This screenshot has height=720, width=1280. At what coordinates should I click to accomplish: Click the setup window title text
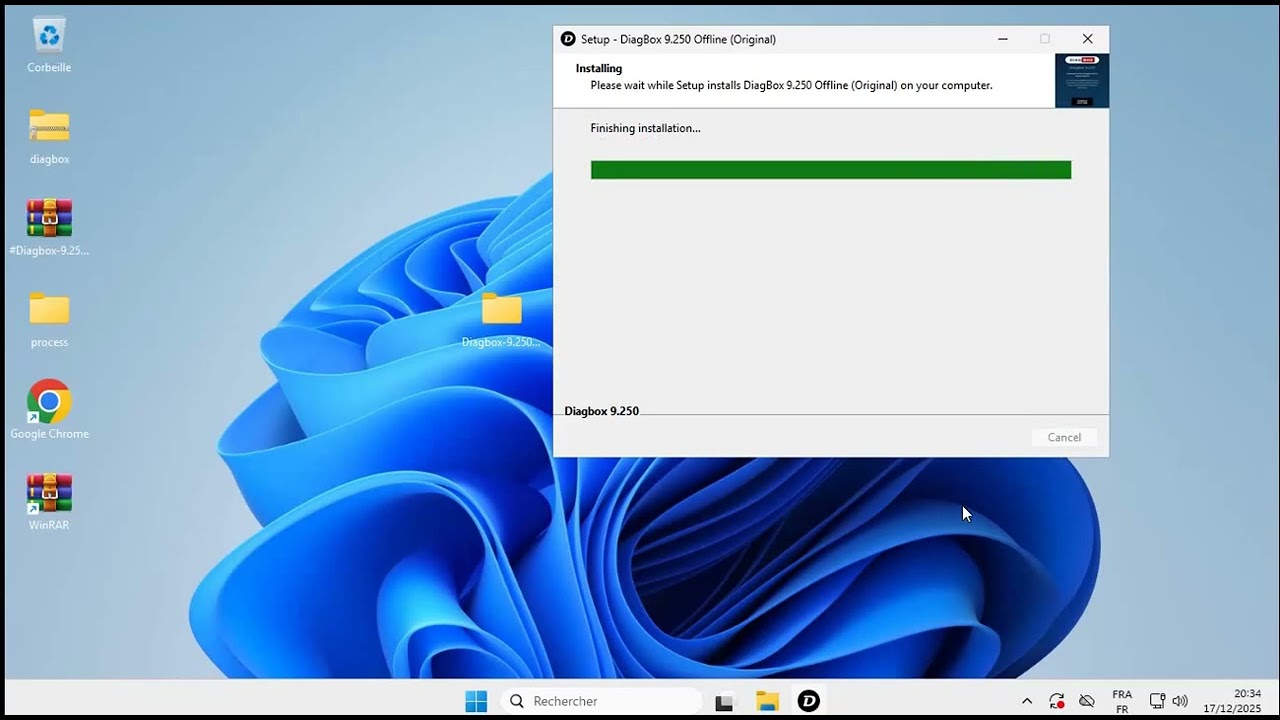coord(678,39)
